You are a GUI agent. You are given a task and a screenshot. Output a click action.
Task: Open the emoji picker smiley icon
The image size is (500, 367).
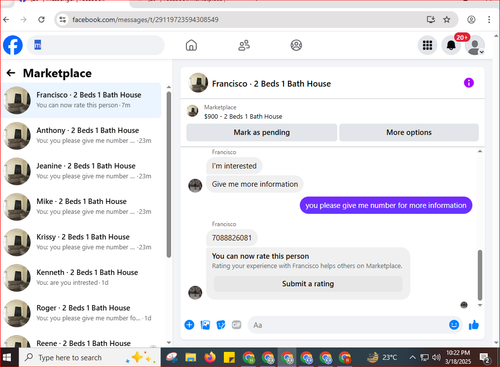coord(454,325)
